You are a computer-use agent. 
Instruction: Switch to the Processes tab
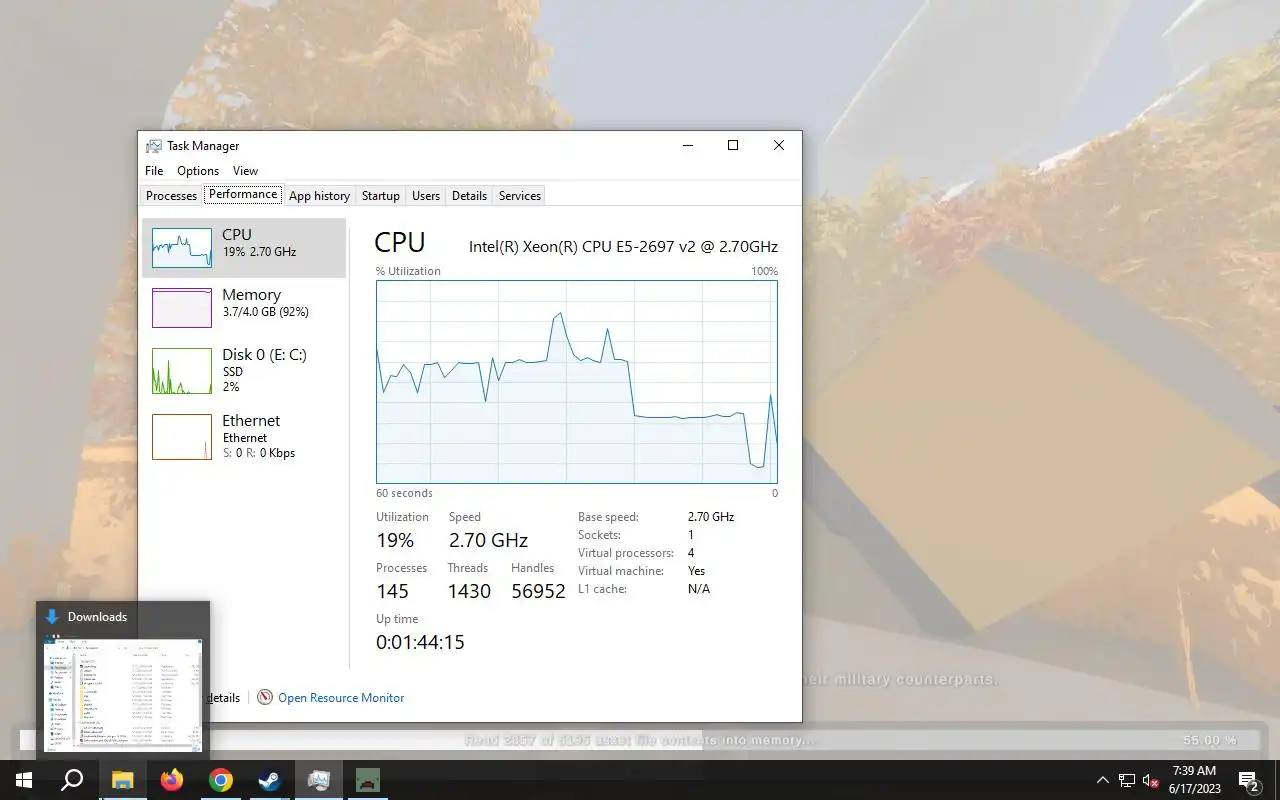click(x=171, y=196)
